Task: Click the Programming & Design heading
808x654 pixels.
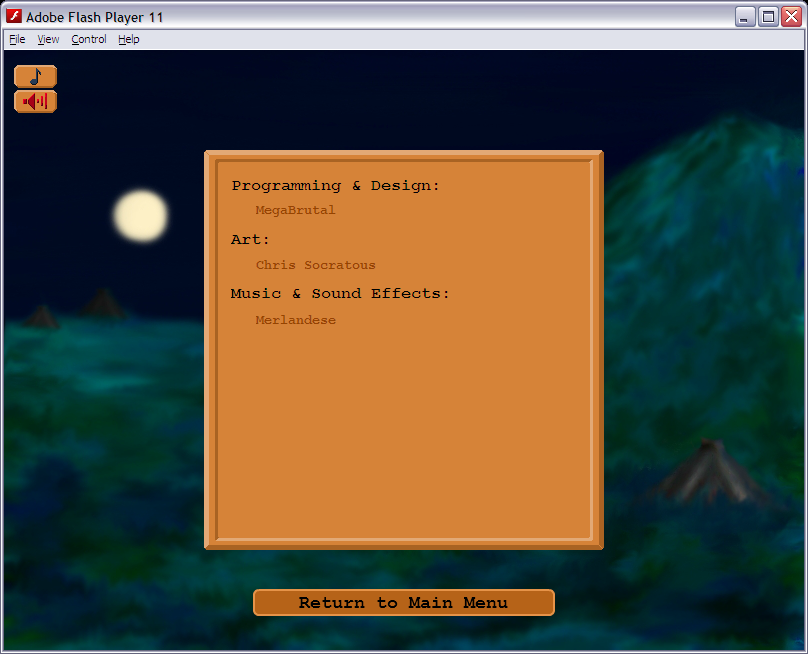Action: 335,186
